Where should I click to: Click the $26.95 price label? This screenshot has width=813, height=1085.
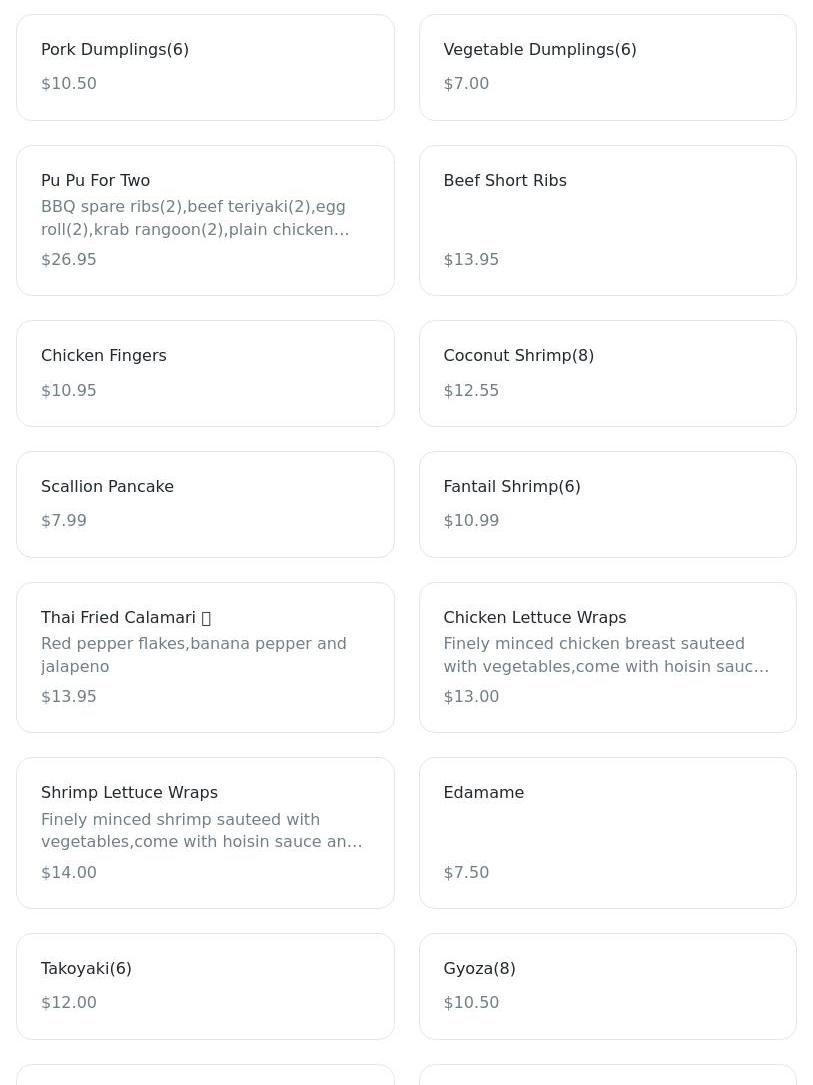(x=68, y=259)
